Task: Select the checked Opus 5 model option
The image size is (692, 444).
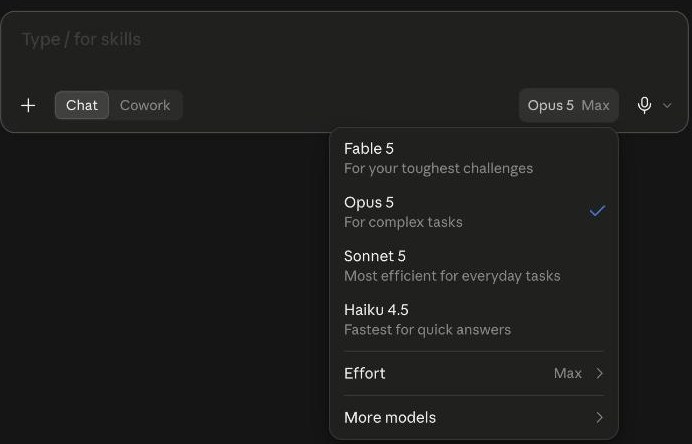Action: [x=474, y=212]
